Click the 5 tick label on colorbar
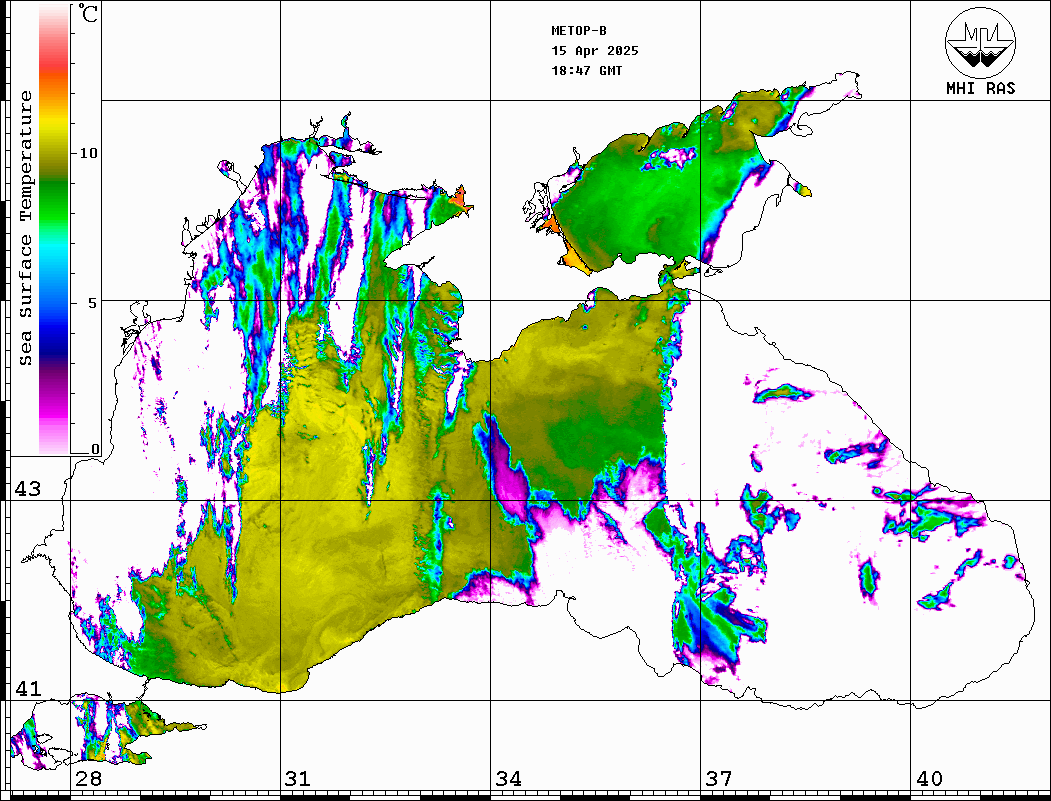The width and height of the screenshot is (1051, 801). [94, 302]
